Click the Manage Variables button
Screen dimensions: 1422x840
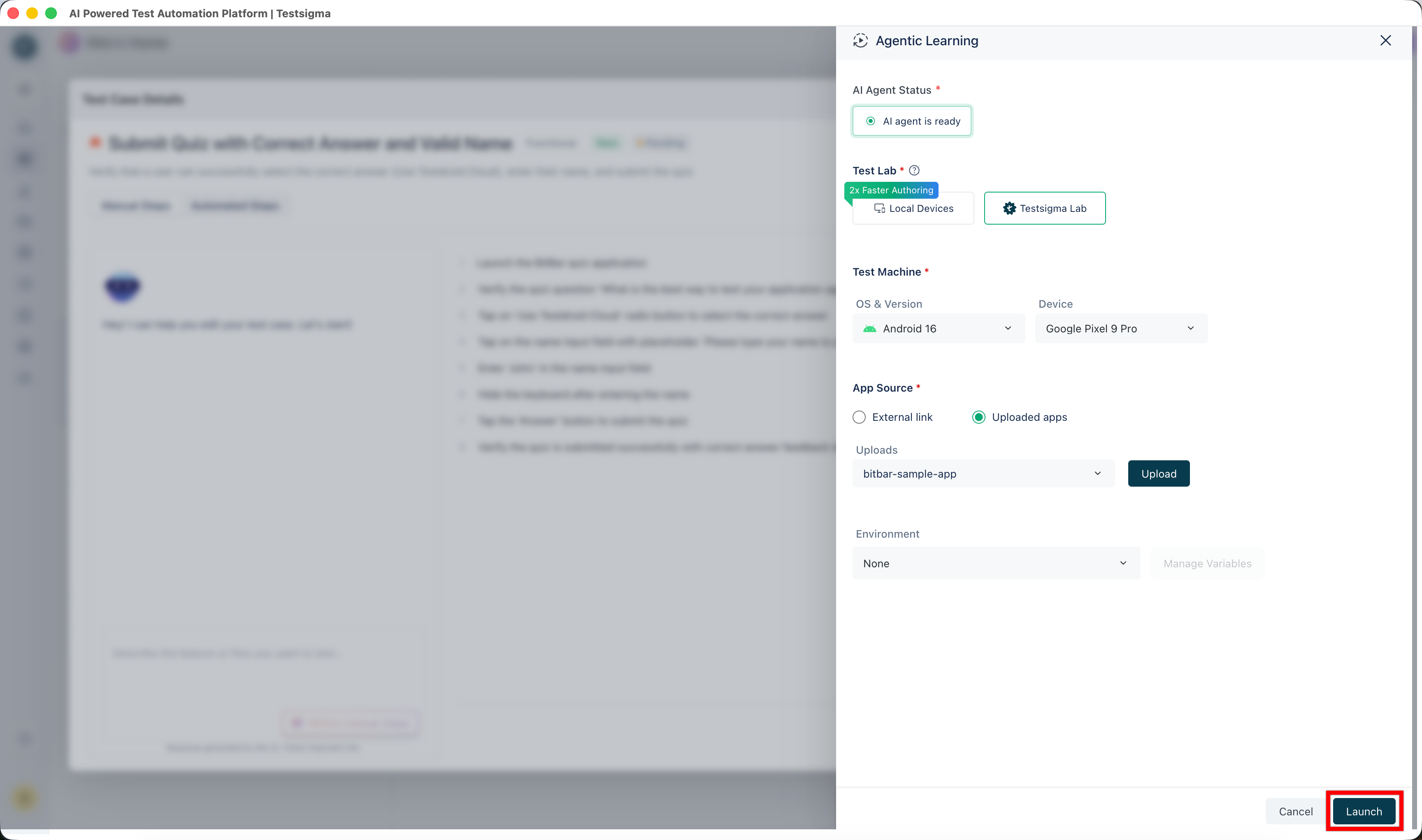coord(1207,563)
